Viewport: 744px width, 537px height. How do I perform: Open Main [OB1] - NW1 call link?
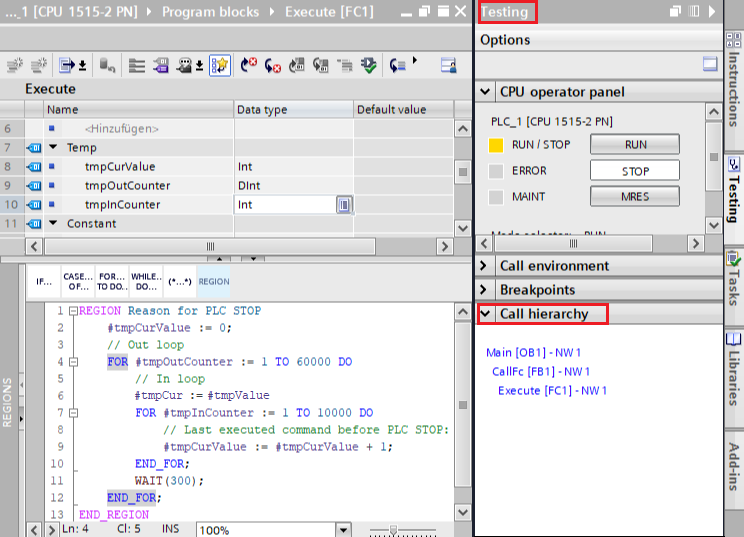pyautogui.click(x=533, y=352)
